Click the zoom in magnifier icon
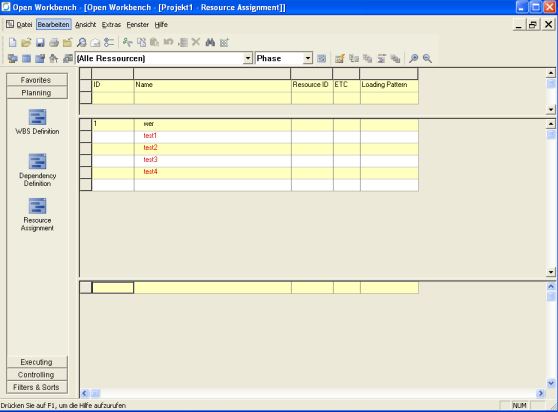The height and width of the screenshot is (412, 558). pos(413,58)
